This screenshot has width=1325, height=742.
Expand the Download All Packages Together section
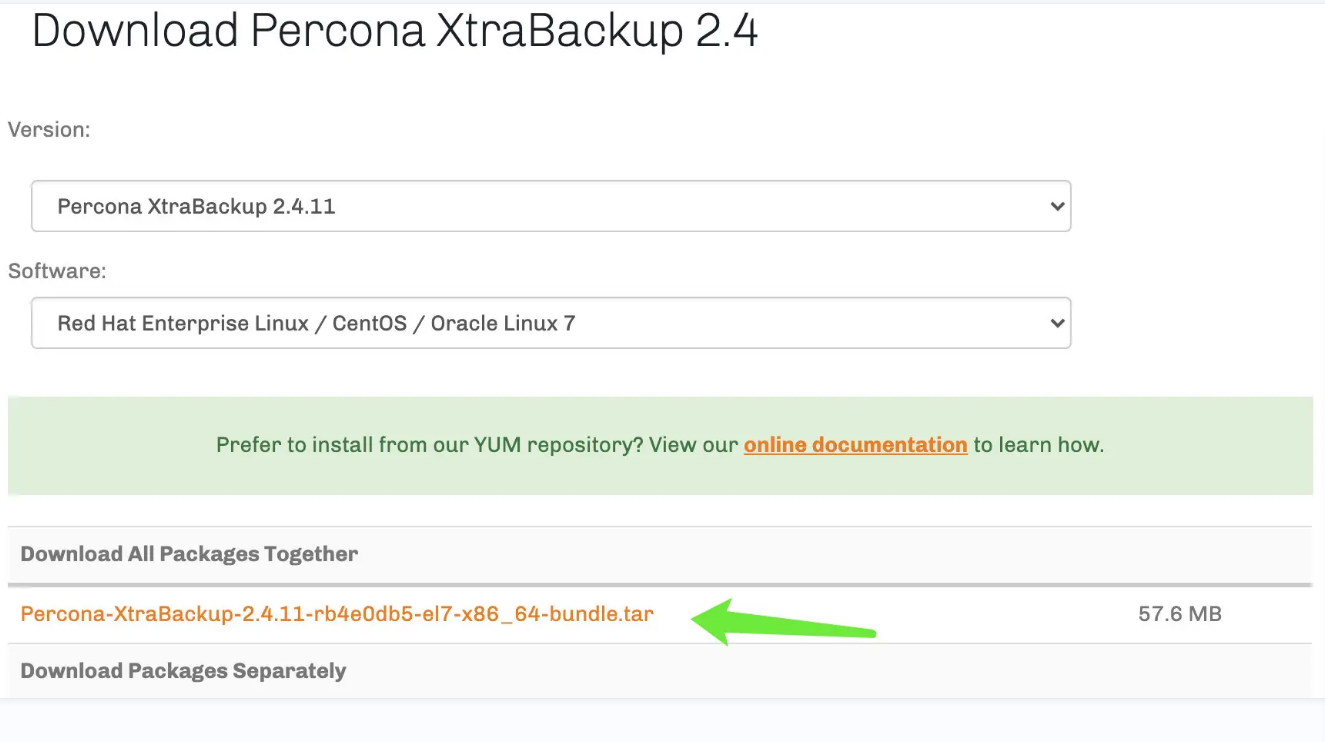tap(189, 554)
